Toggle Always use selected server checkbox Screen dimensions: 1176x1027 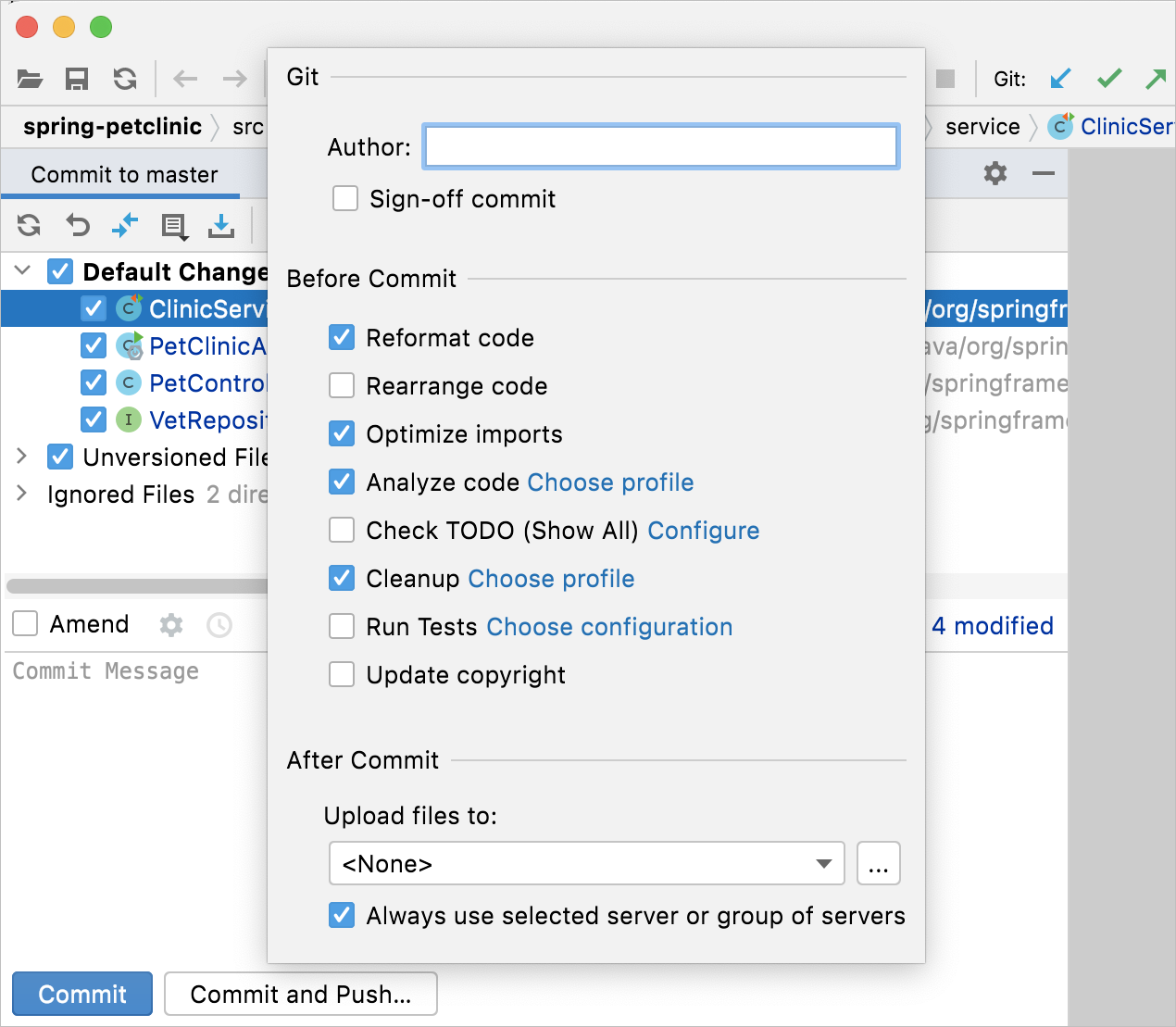(342, 915)
